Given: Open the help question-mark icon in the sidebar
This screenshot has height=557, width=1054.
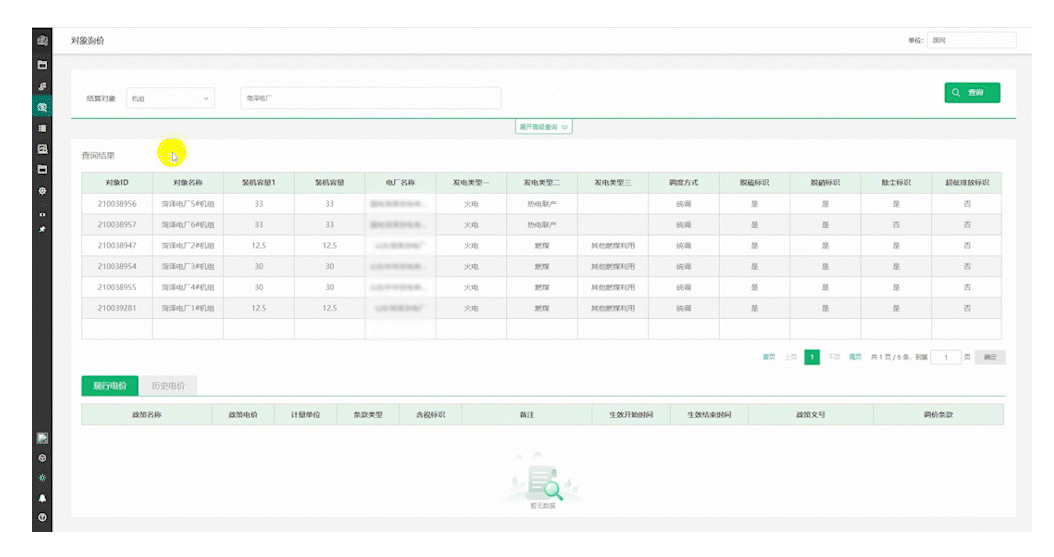Looking at the screenshot, I should point(42,517).
